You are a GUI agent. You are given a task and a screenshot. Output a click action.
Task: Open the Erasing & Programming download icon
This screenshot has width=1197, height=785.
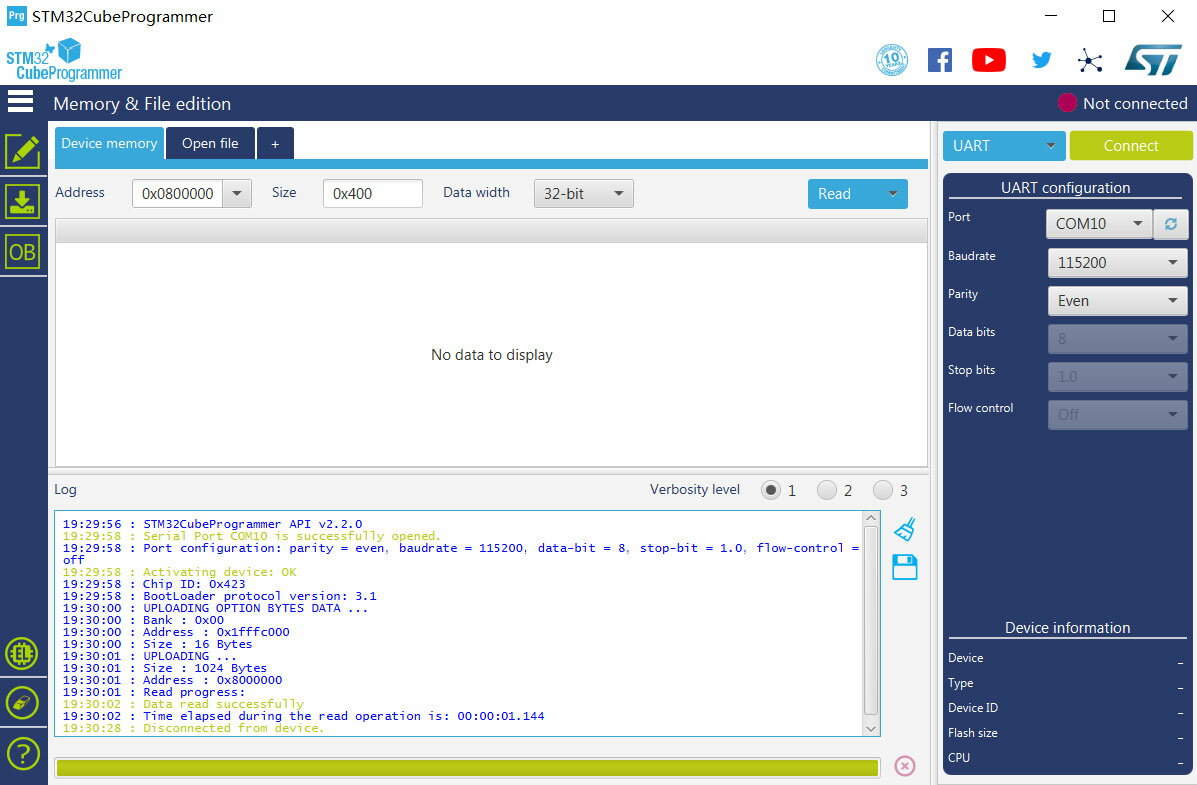tap(22, 201)
